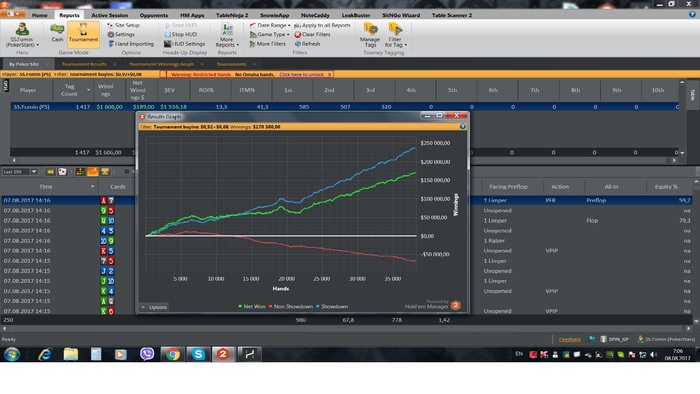This screenshot has width=700, height=394.
Task: Open Hold'em Manager 2 from the taskbar
Action: click(x=223, y=354)
